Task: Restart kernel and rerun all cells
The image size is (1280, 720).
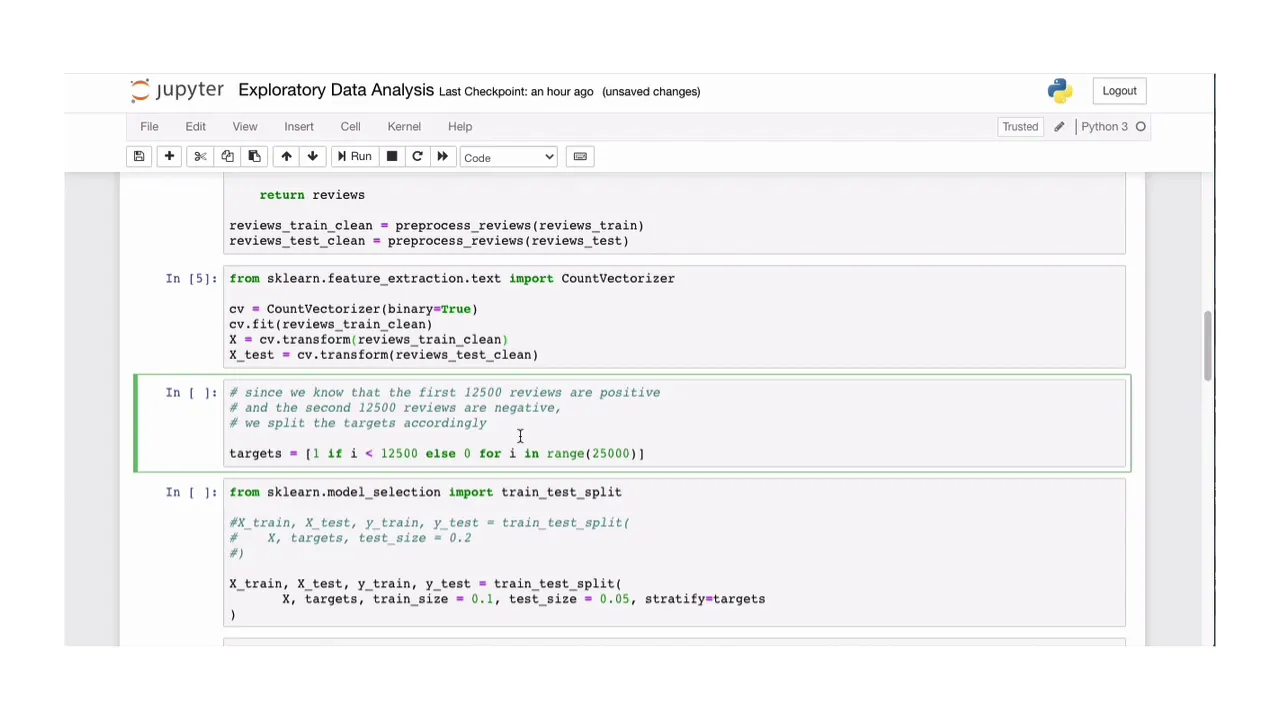Action: (442, 157)
